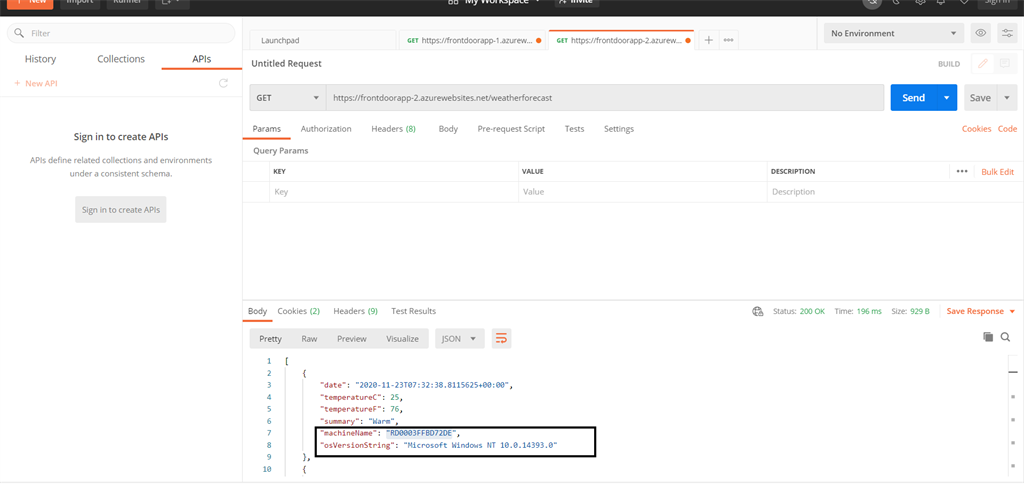View the response Headers (9) tab
Screen dimensions: 1024x484
tap(355, 311)
